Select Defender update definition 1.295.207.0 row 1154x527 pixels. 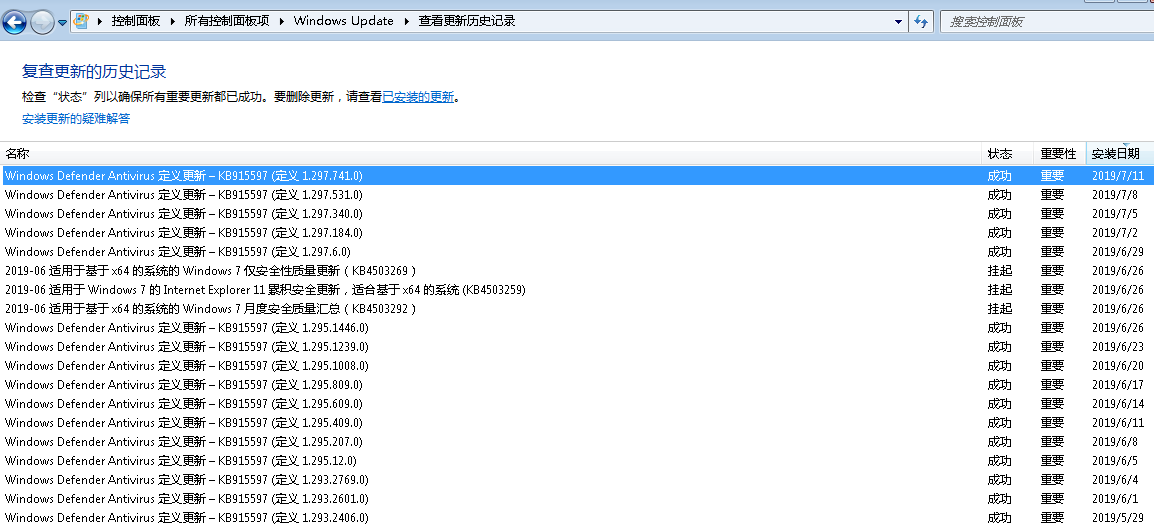pos(577,442)
